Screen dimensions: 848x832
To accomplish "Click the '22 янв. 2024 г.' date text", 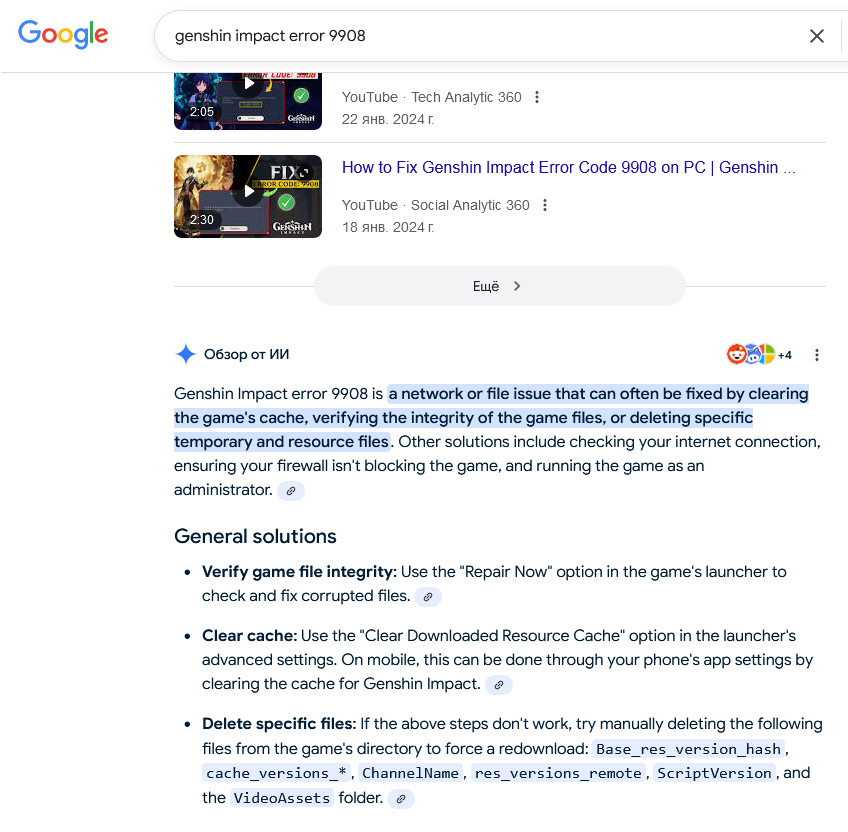I will click(388, 120).
